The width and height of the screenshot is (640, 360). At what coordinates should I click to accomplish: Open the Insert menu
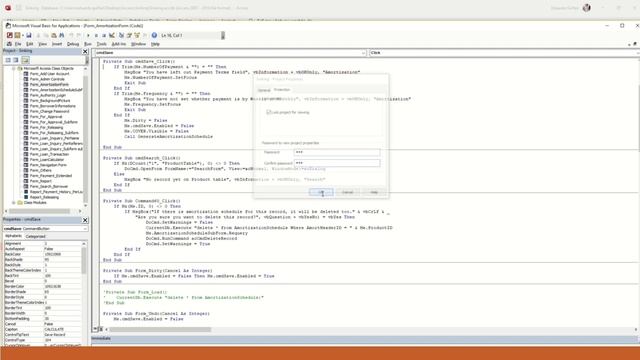pyautogui.click(x=57, y=44)
